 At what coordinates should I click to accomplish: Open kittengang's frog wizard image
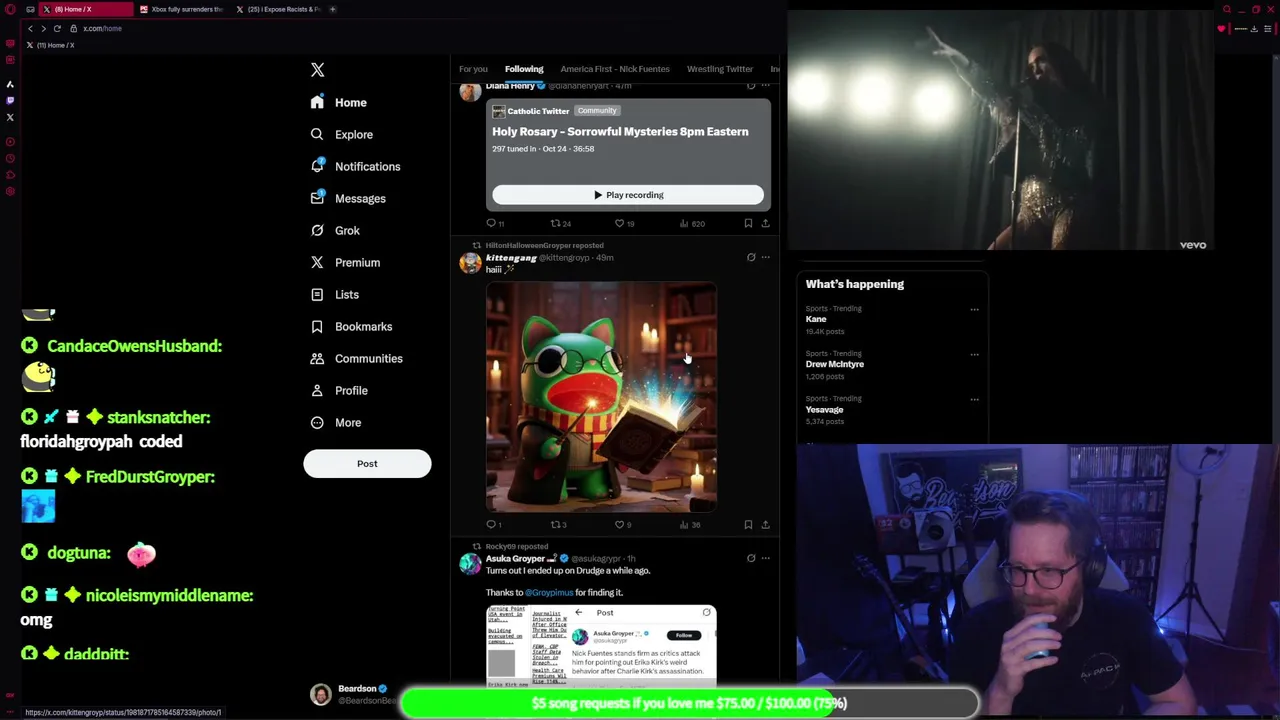pyautogui.click(x=601, y=398)
